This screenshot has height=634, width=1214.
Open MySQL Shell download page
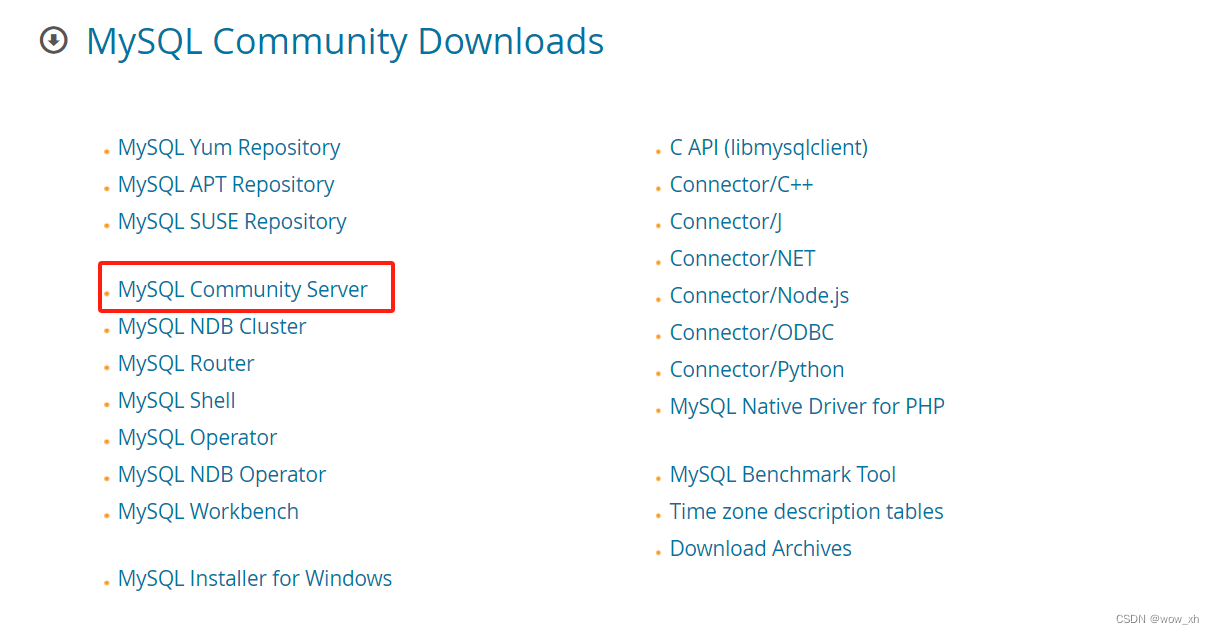177,401
